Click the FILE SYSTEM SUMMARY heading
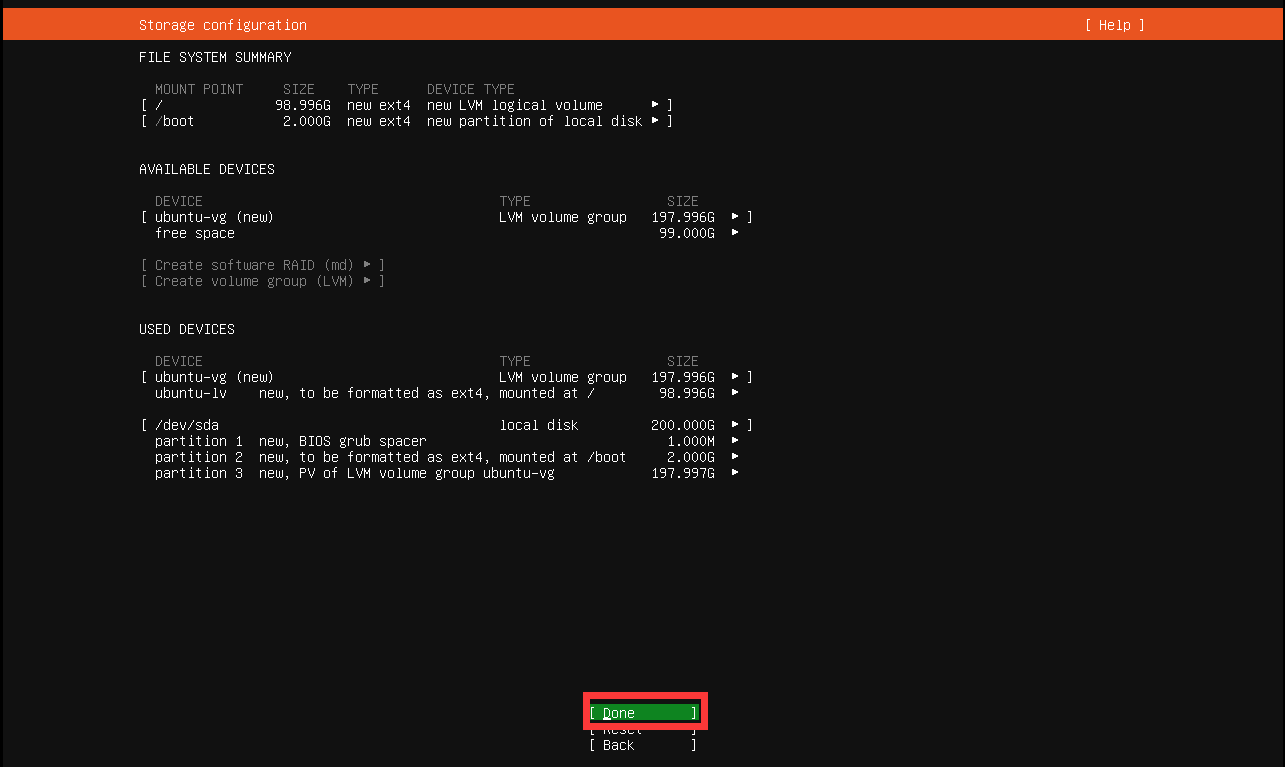 [215, 57]
